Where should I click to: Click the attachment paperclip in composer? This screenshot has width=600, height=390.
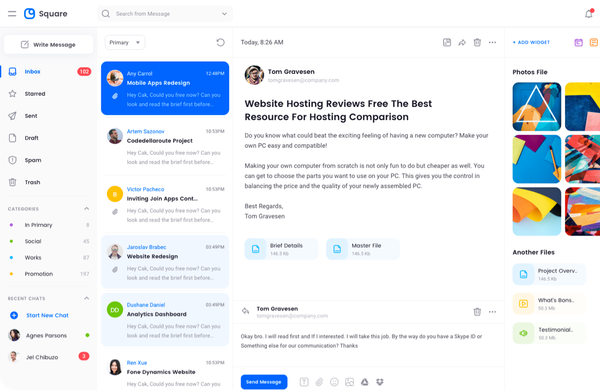(319, 382)
